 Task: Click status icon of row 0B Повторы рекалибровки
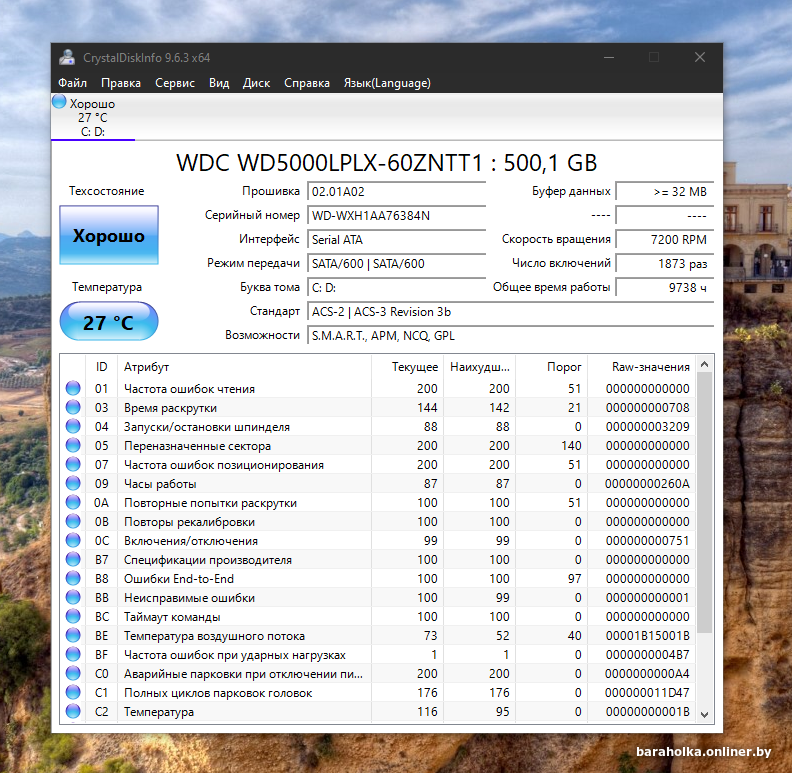click(73, 521)
